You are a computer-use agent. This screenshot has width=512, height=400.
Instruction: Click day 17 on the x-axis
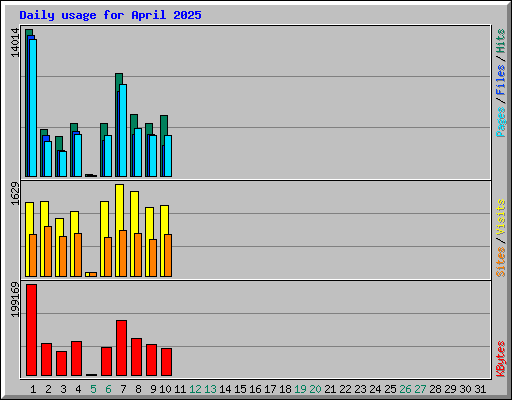click(x=270, y=389)
